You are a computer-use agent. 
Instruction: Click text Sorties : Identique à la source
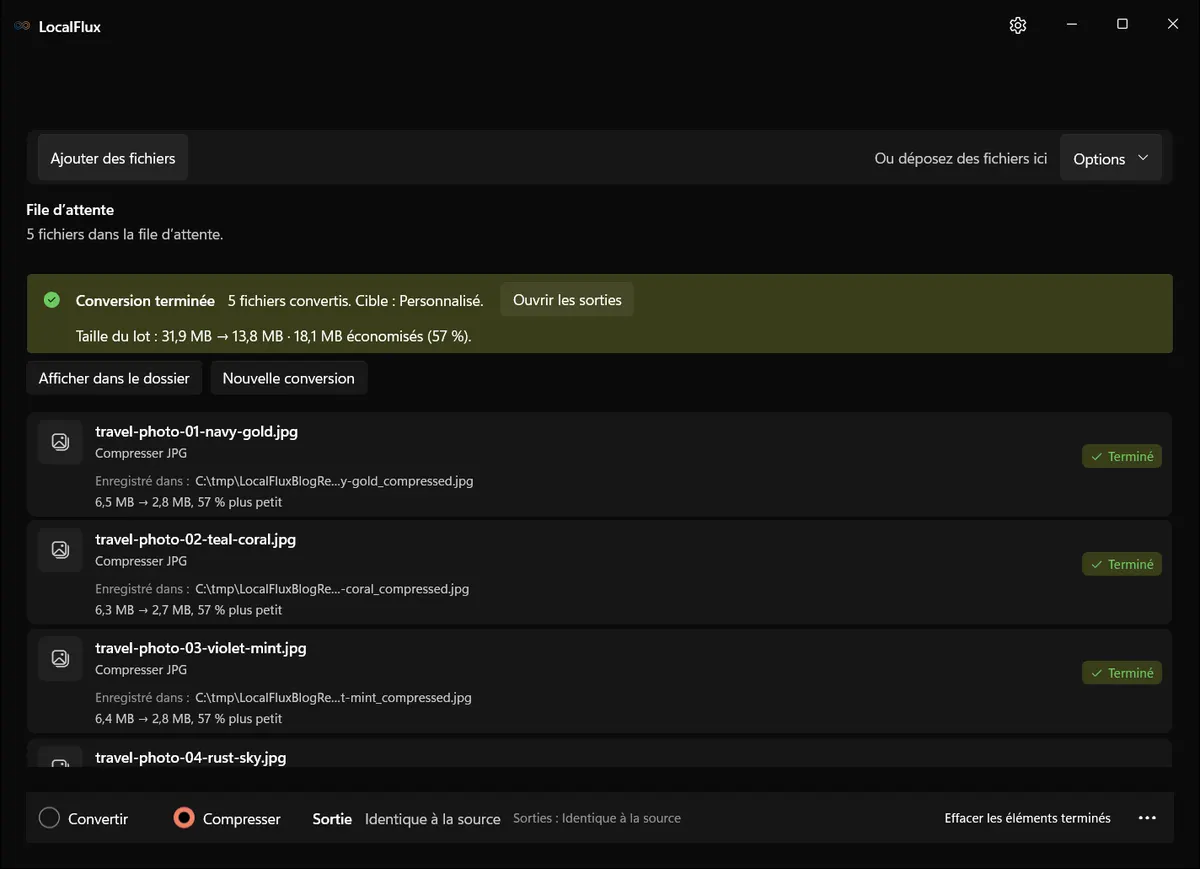click(597, 818)
